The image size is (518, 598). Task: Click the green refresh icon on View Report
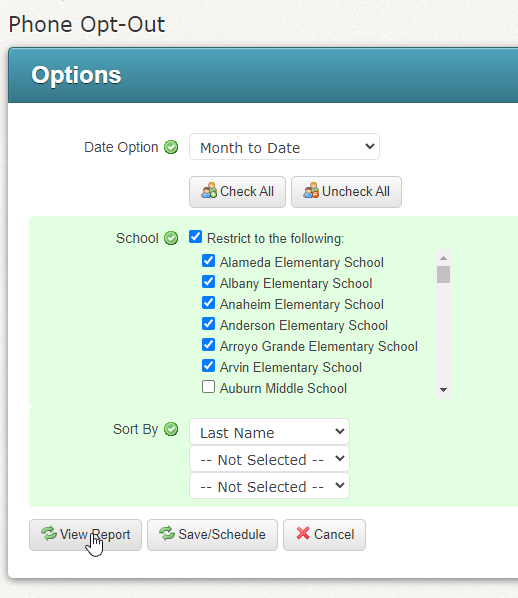pyautogui.click(x=49, y=534)
